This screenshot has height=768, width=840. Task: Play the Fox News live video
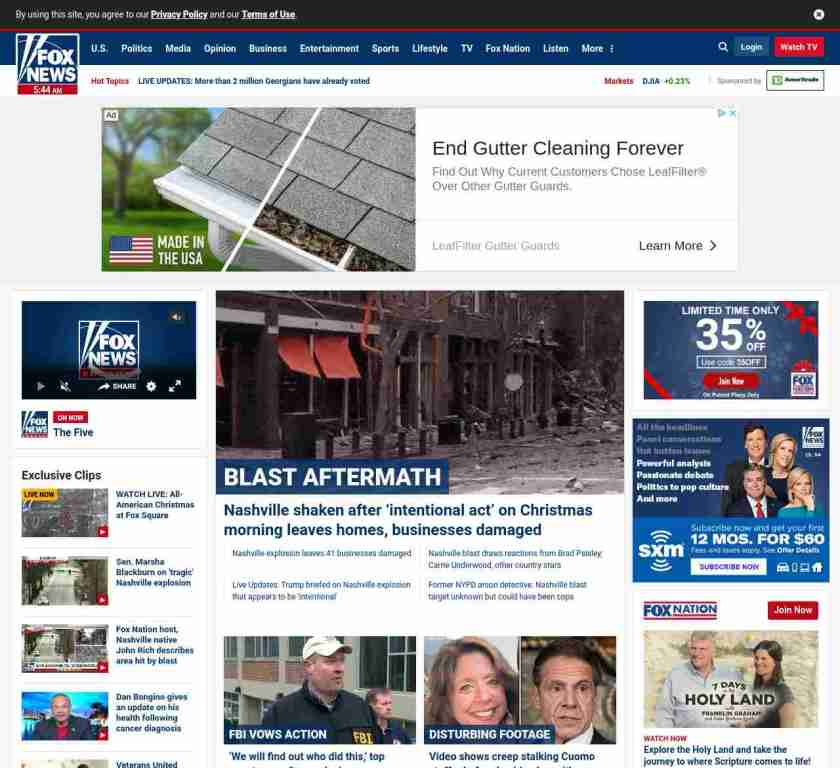click(x=41, y=386)
